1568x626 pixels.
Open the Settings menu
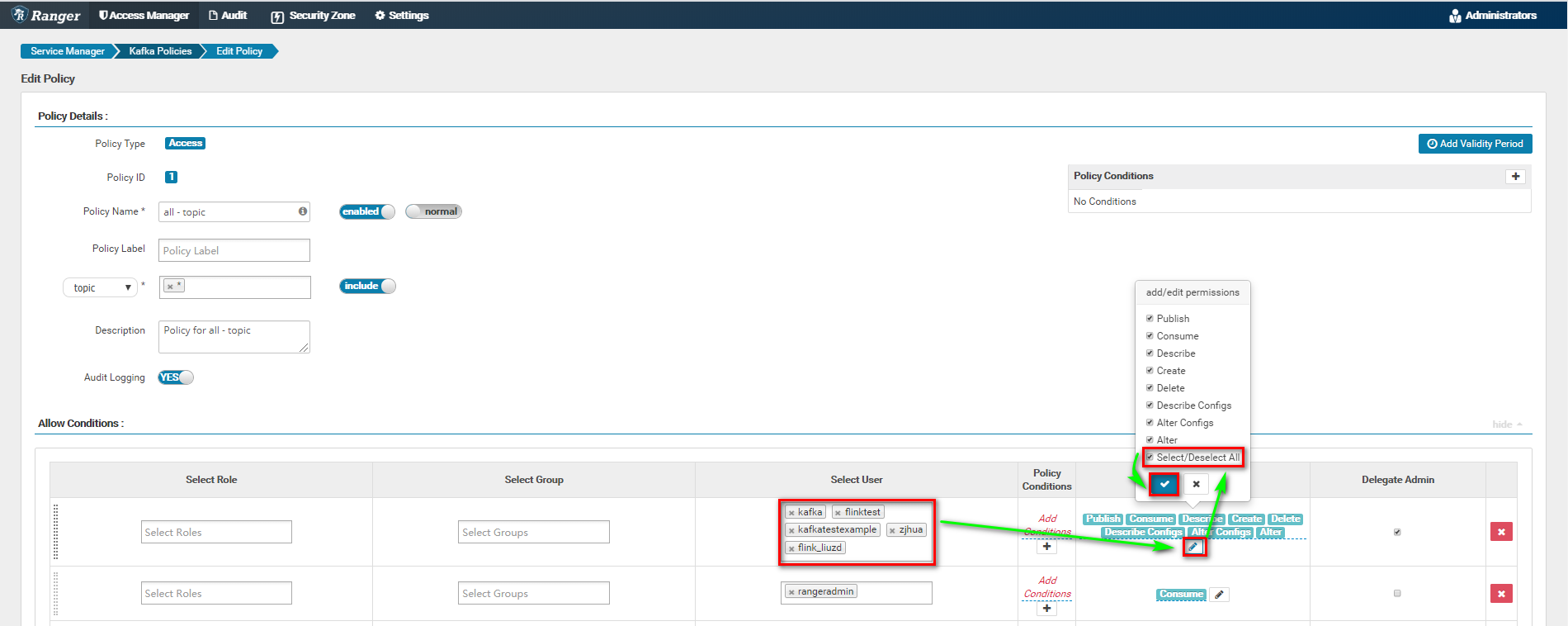402,15
